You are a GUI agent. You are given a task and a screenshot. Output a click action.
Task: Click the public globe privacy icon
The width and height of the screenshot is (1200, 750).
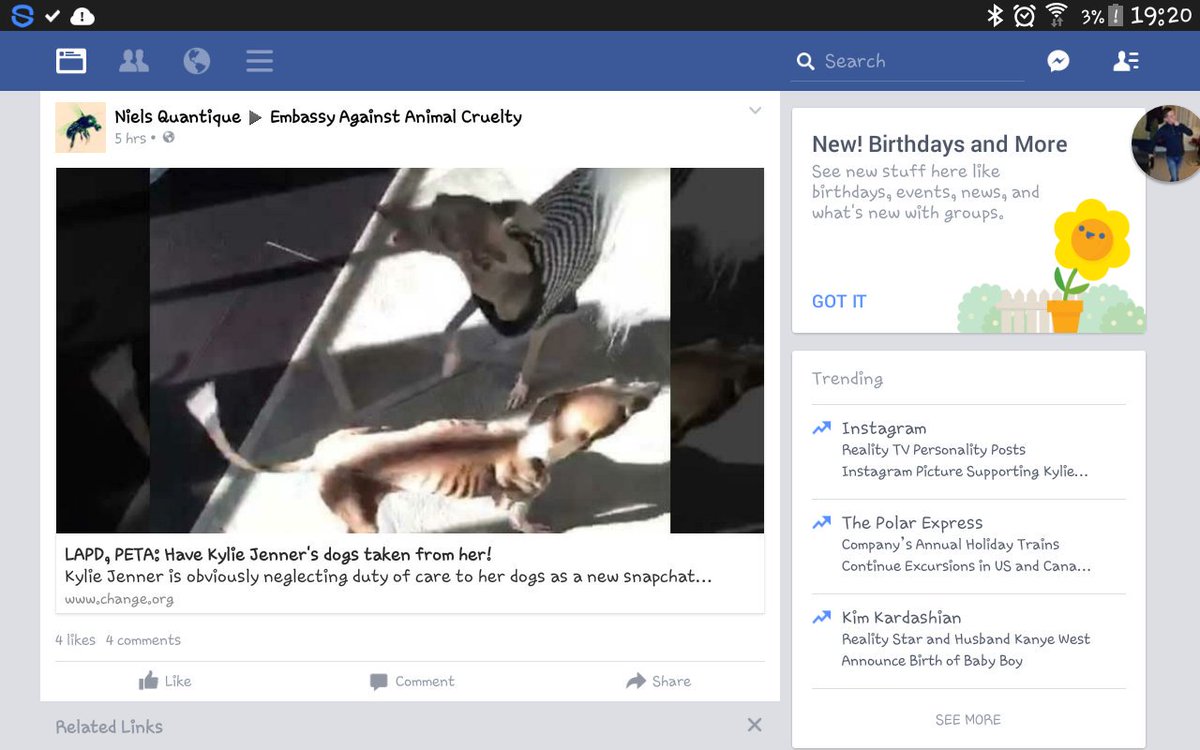point(169,138)
